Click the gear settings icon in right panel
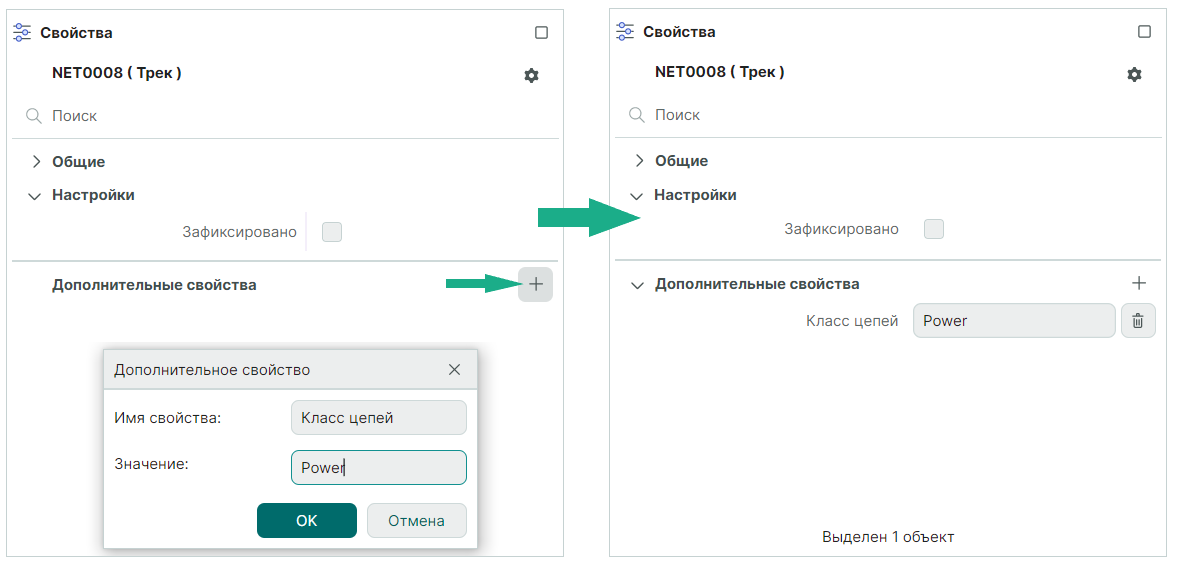The image size is (1177, 561). pos(1134,74)
